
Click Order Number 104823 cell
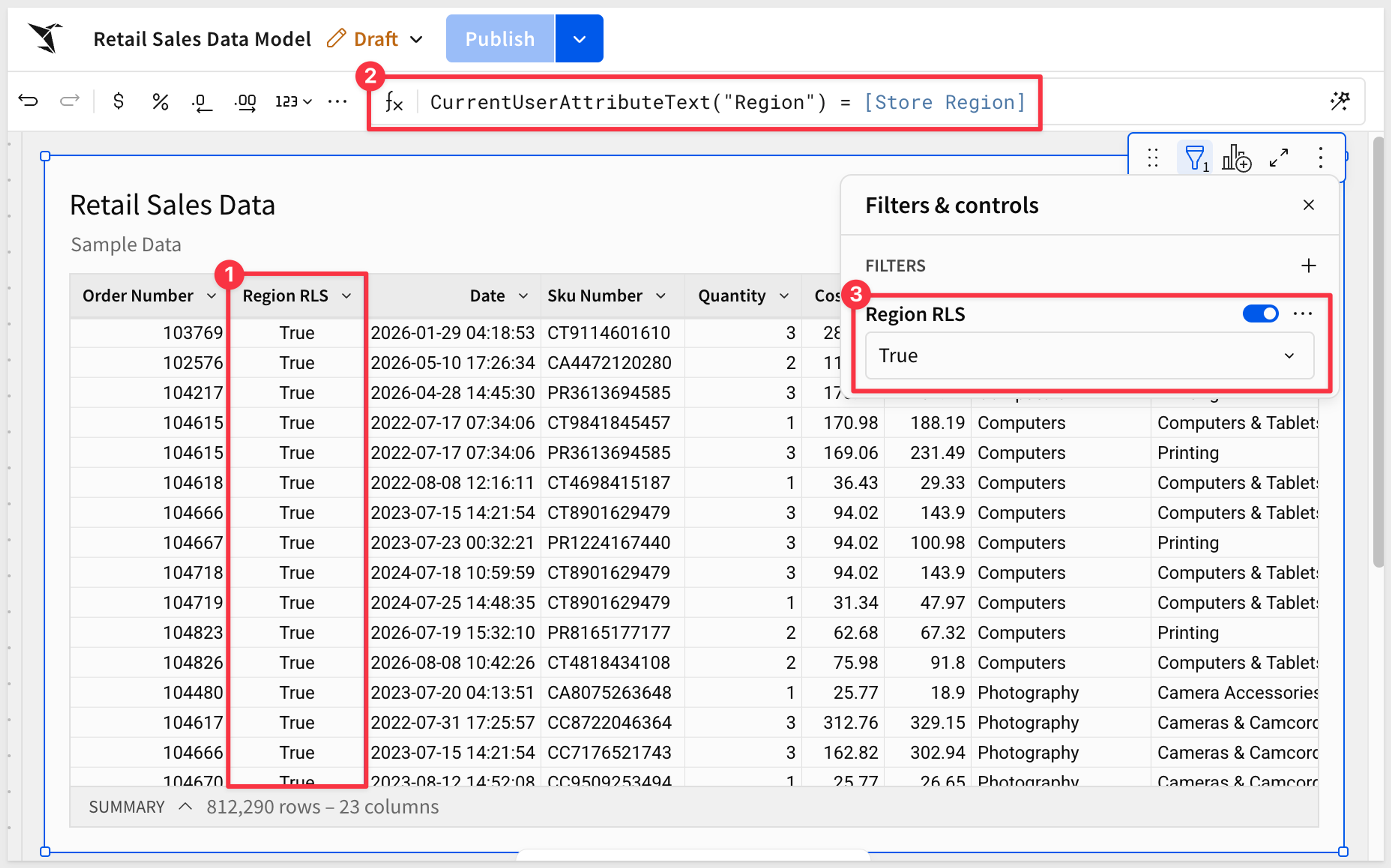click(149, 632)
